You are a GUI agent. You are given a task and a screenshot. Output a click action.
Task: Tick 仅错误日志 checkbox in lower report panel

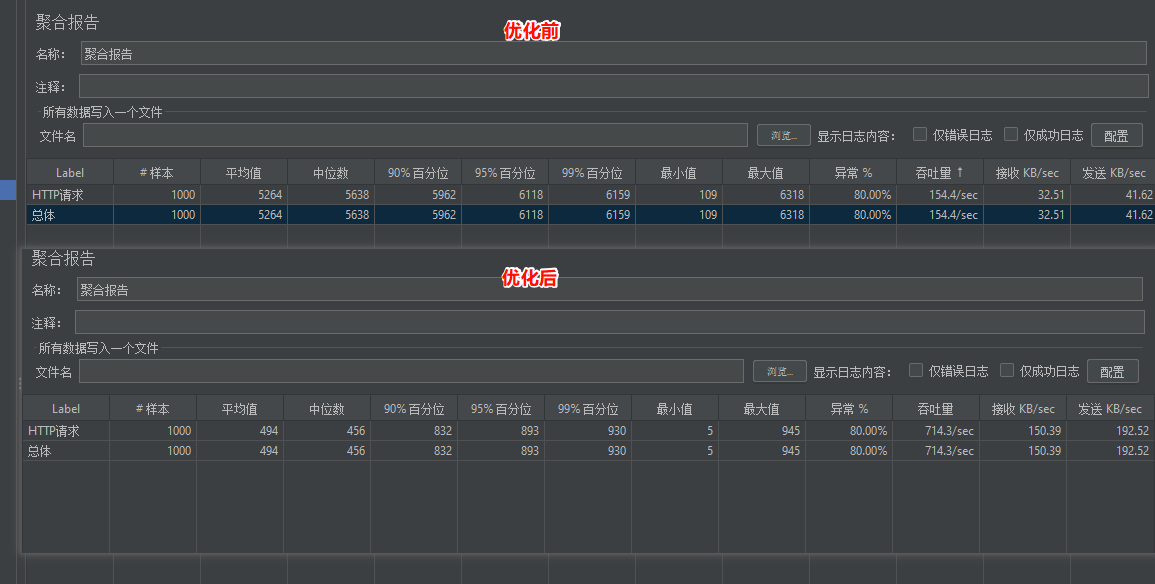tap(916, 370)
